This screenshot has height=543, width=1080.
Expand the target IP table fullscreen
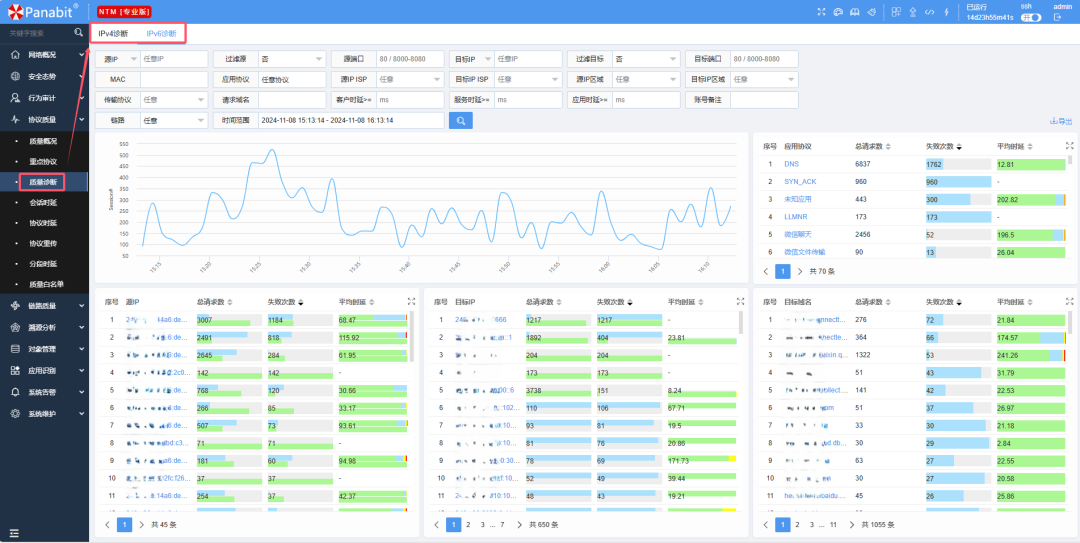740,301
